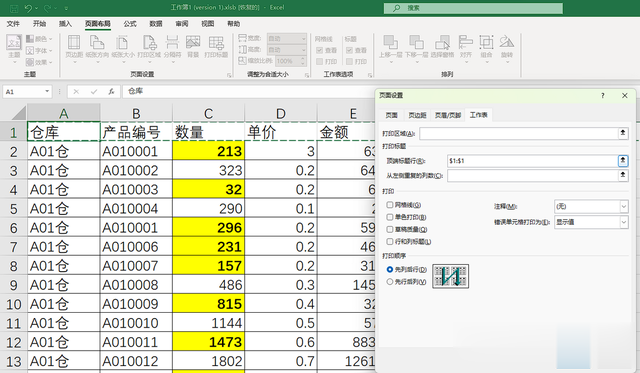Click the insert function fx icon

coord(111,91)
